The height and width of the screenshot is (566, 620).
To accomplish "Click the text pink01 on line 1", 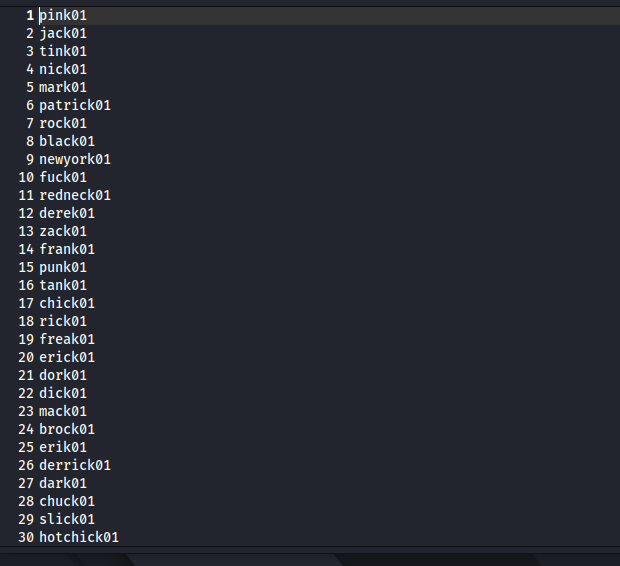I will coord(63,16).
